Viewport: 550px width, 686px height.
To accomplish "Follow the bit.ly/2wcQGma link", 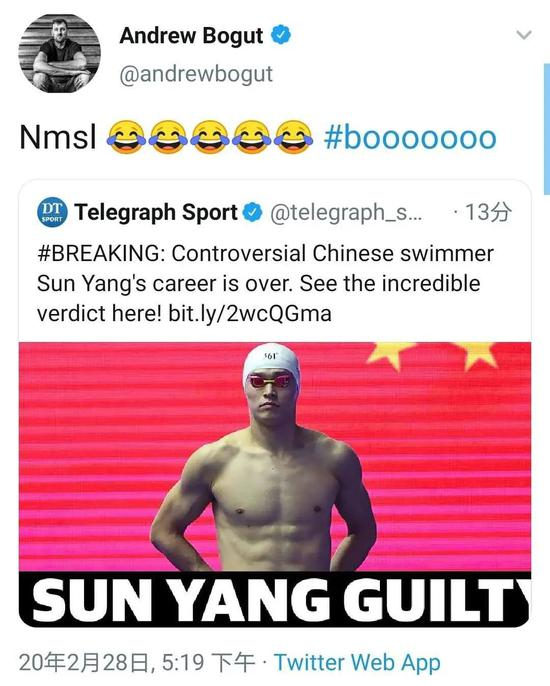I will coord(250,314).
